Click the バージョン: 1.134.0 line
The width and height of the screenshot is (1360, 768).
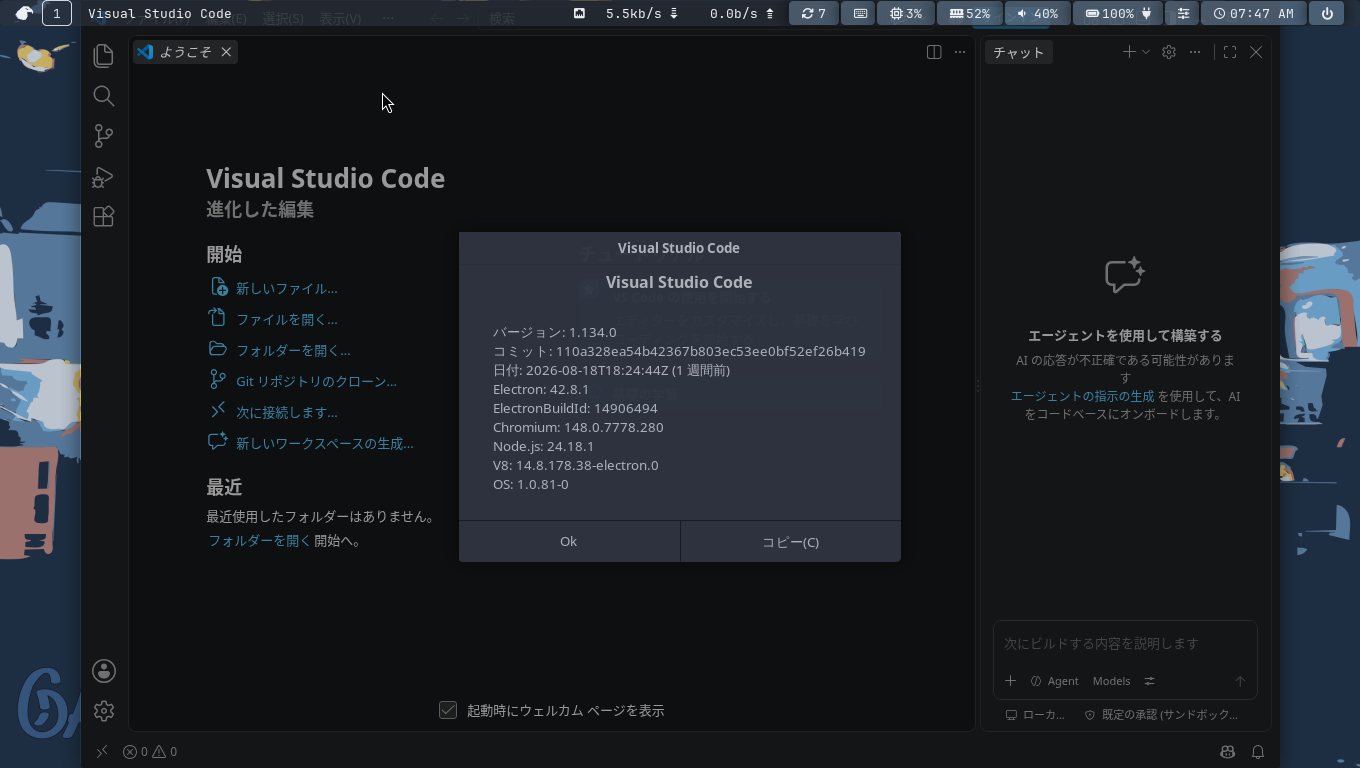tap(555, 332)
